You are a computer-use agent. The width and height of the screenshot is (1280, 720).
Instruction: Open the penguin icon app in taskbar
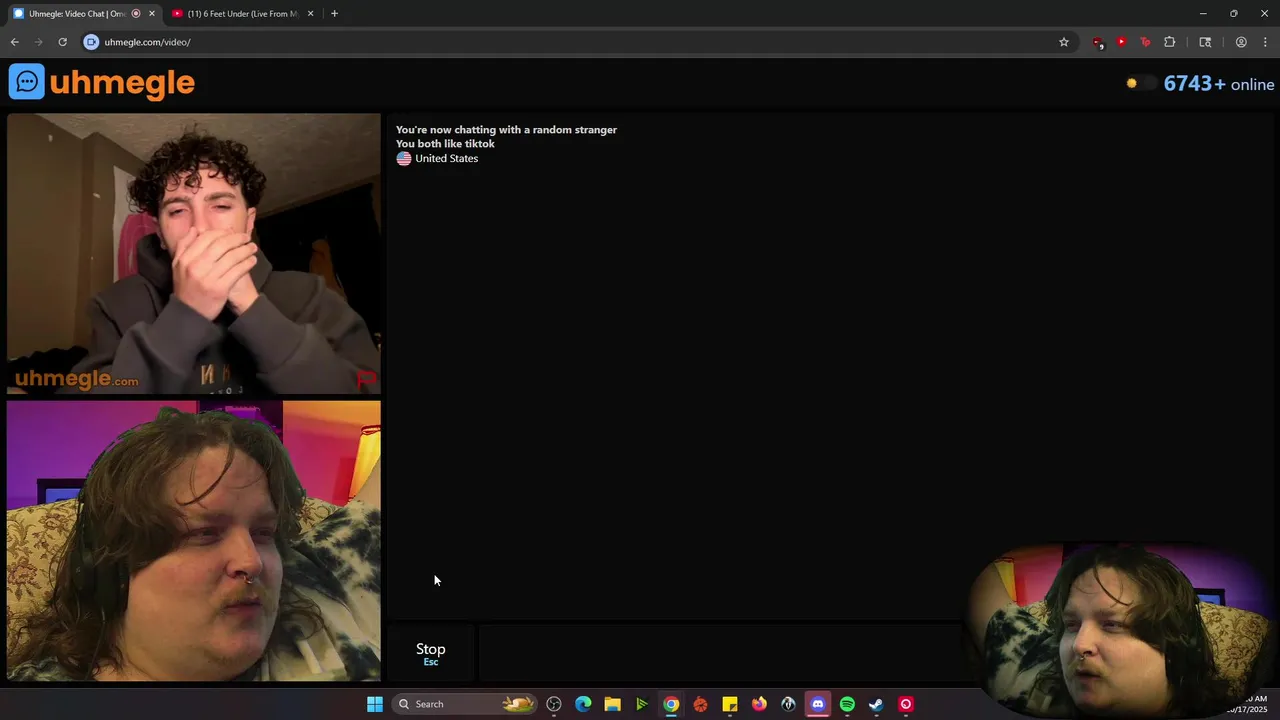(788, 704)
